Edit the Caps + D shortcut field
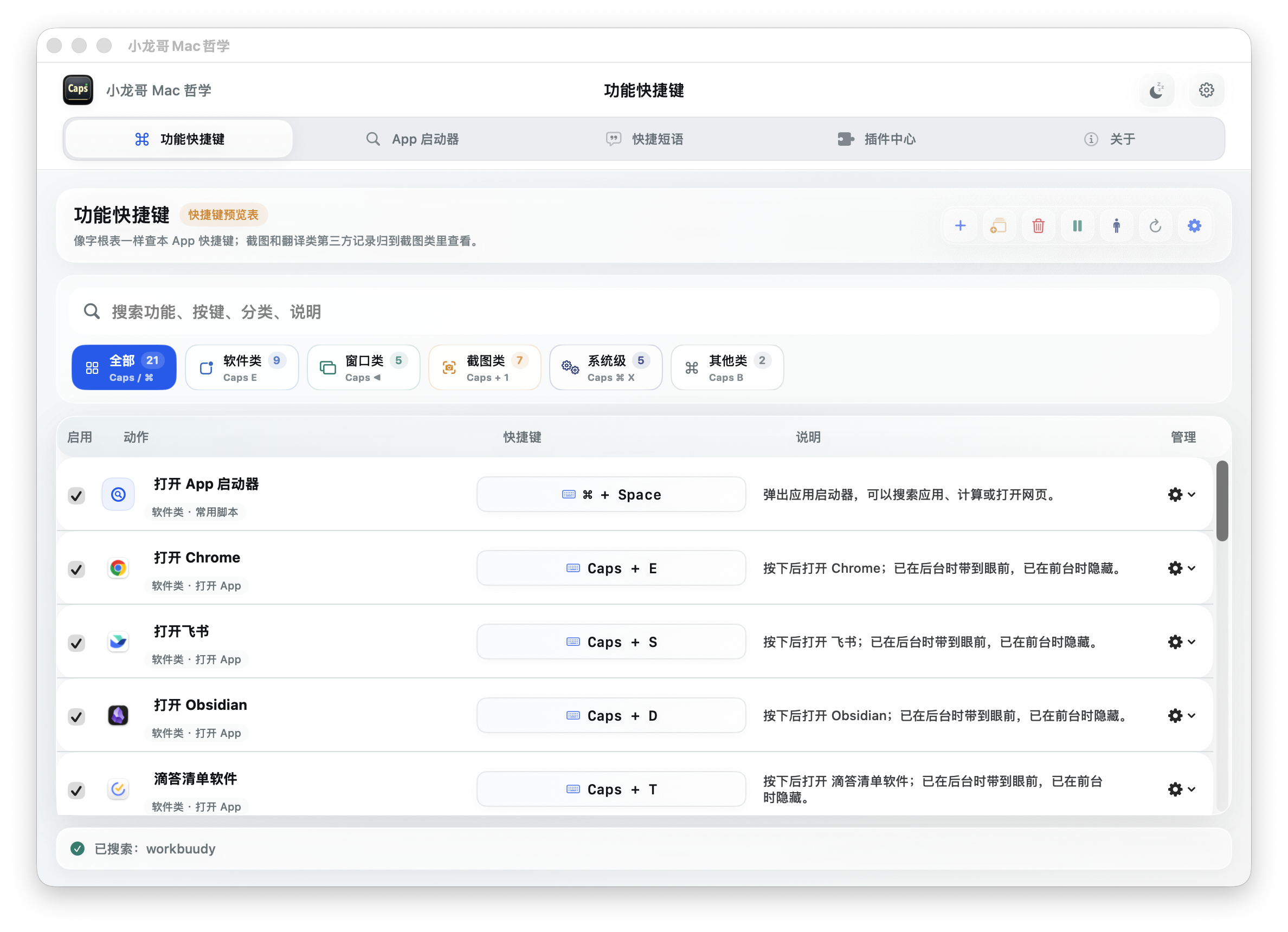Screen dimensions: 1288x932 tap(611, 716)
